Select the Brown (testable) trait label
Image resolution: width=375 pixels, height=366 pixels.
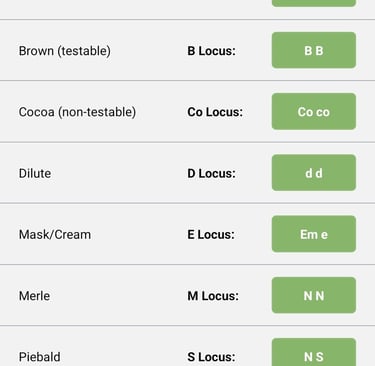tap(65, 51)
